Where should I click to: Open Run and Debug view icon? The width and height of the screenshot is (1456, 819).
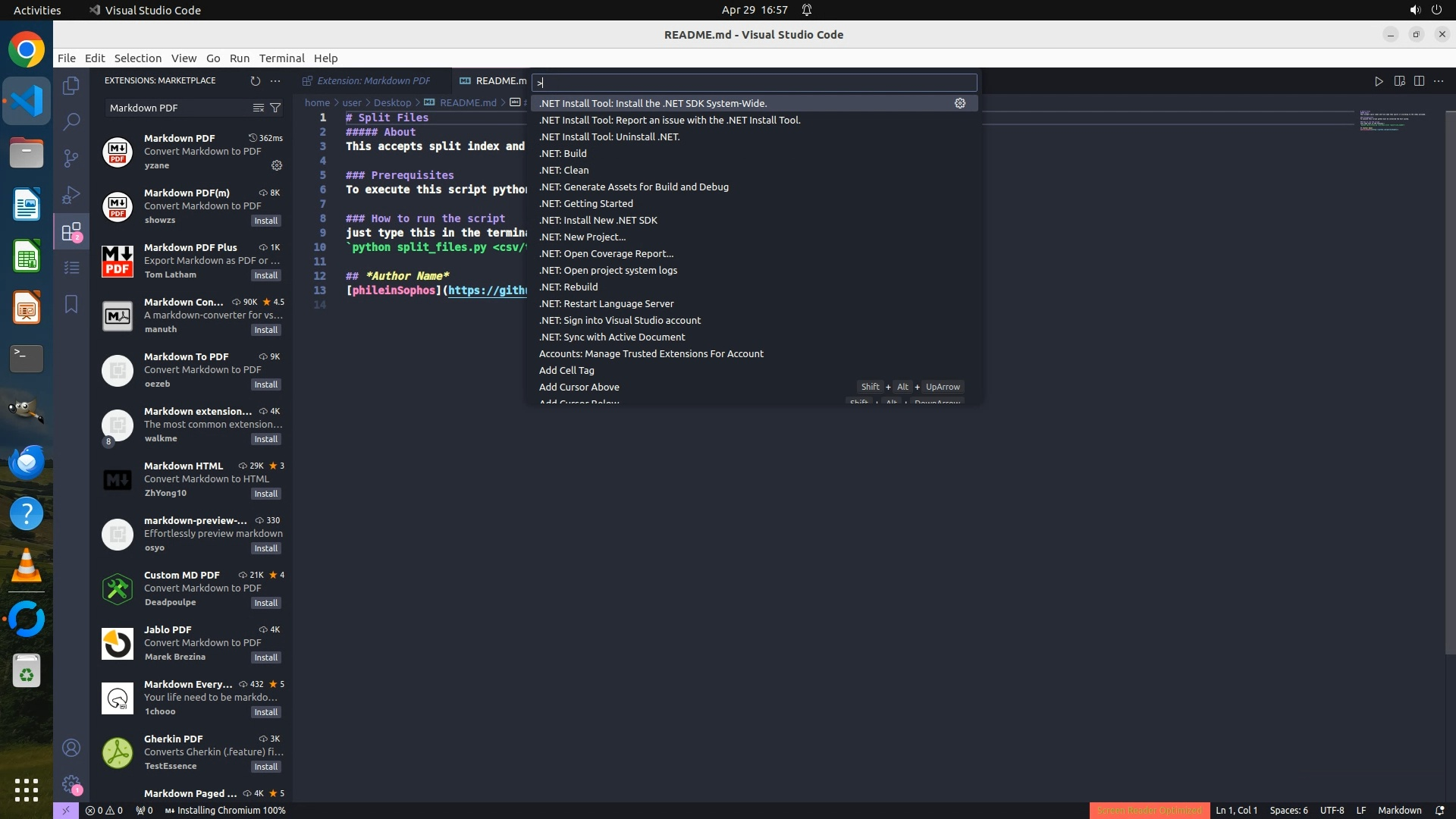coord(71,195)
